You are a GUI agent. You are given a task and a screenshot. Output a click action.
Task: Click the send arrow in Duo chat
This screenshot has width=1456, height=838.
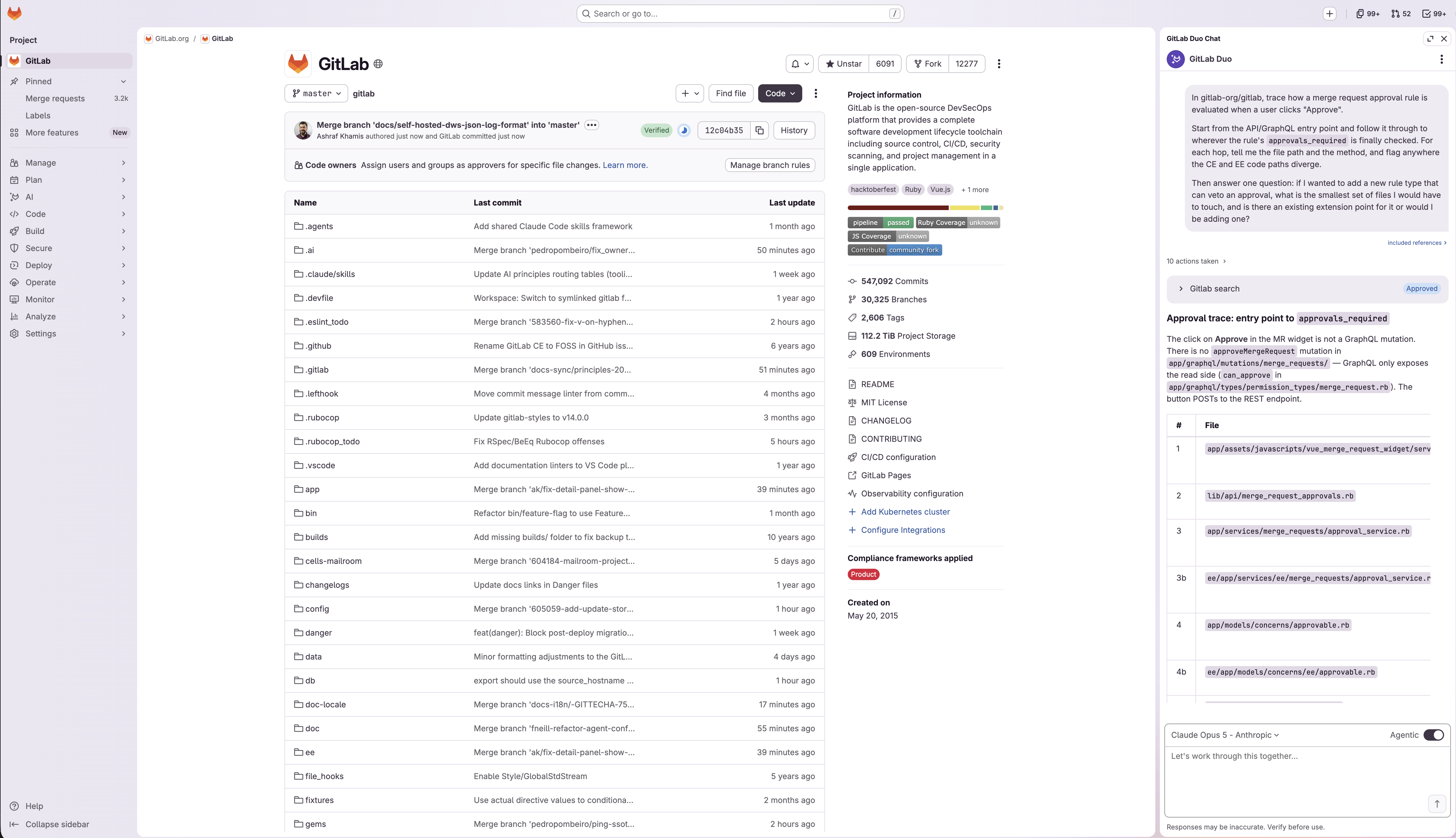(1436, 804)
